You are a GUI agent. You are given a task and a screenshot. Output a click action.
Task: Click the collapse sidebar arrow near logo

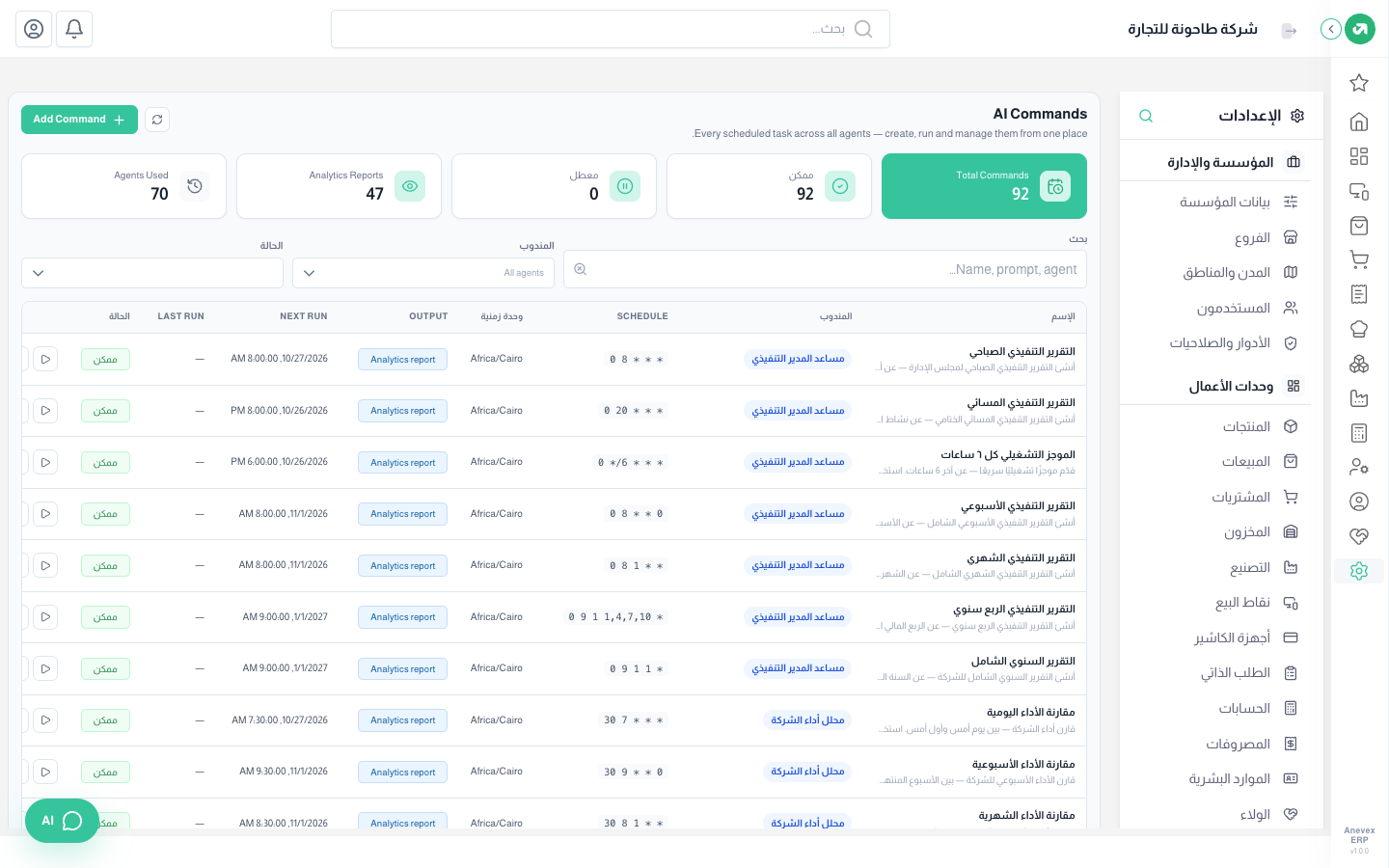tap(1331, 29)
